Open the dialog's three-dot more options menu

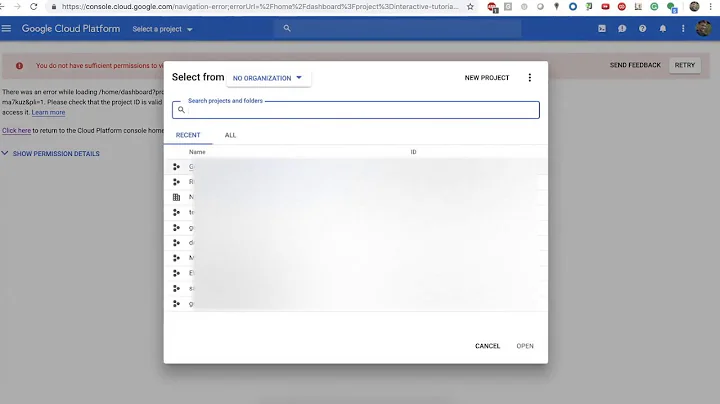tap(529, 78)
